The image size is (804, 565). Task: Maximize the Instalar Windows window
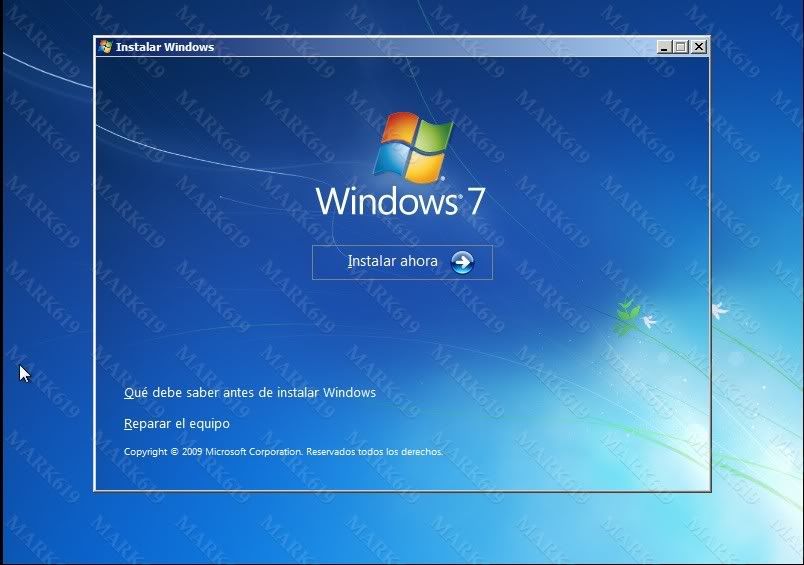[x=681, y=47]
